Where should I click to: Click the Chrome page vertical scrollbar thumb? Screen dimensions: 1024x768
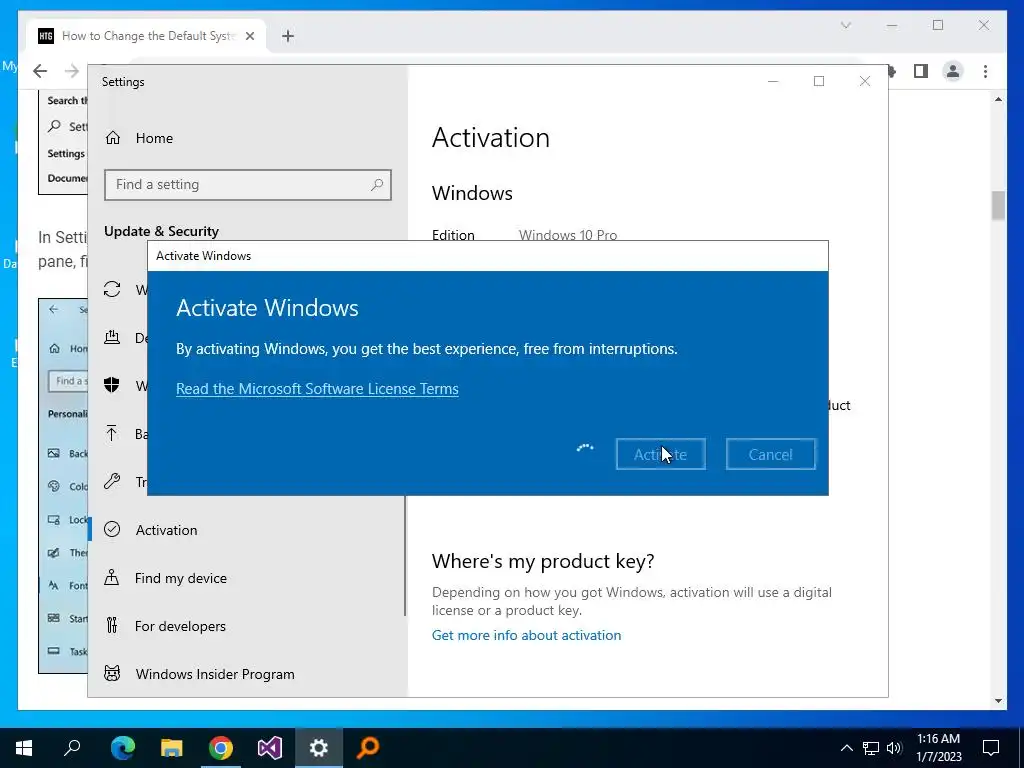(998, 205)
